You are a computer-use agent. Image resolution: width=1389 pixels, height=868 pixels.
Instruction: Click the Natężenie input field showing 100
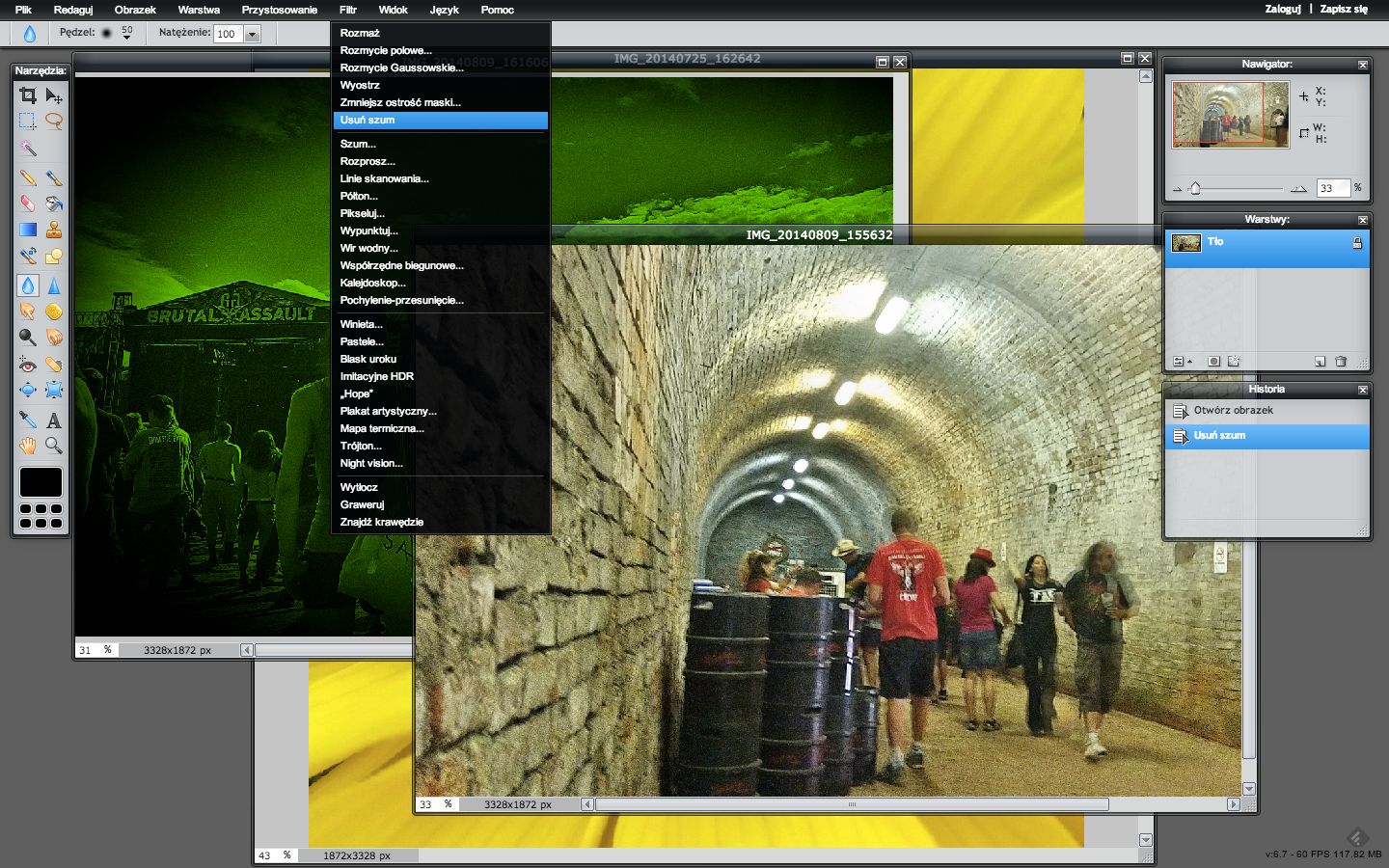pos(229,34)
